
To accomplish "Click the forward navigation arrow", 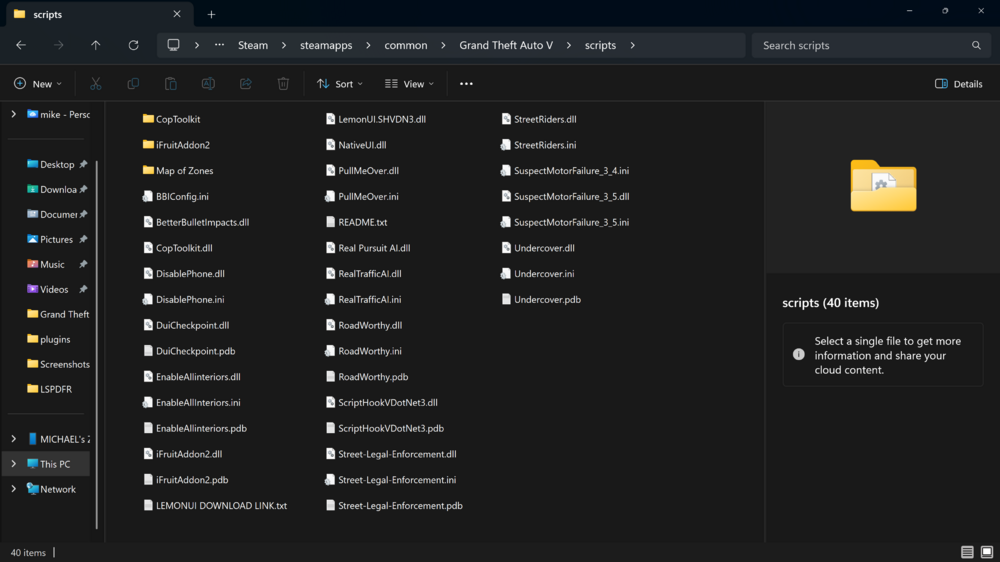I will click(59, 45).
